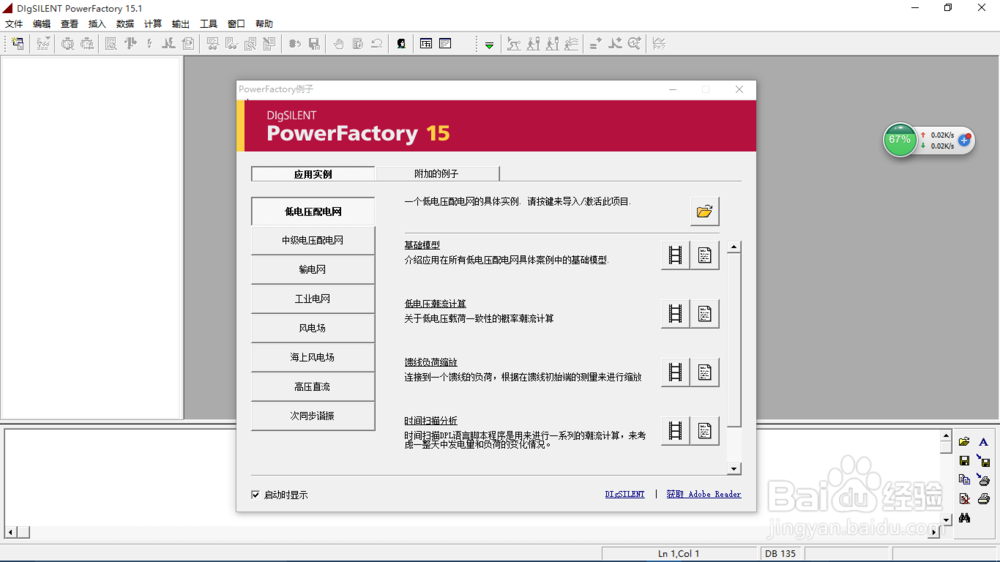Select the 工业电网 category button
Image resolution: width=1000 pixels, height=562 pixels.
click(313, 299)
